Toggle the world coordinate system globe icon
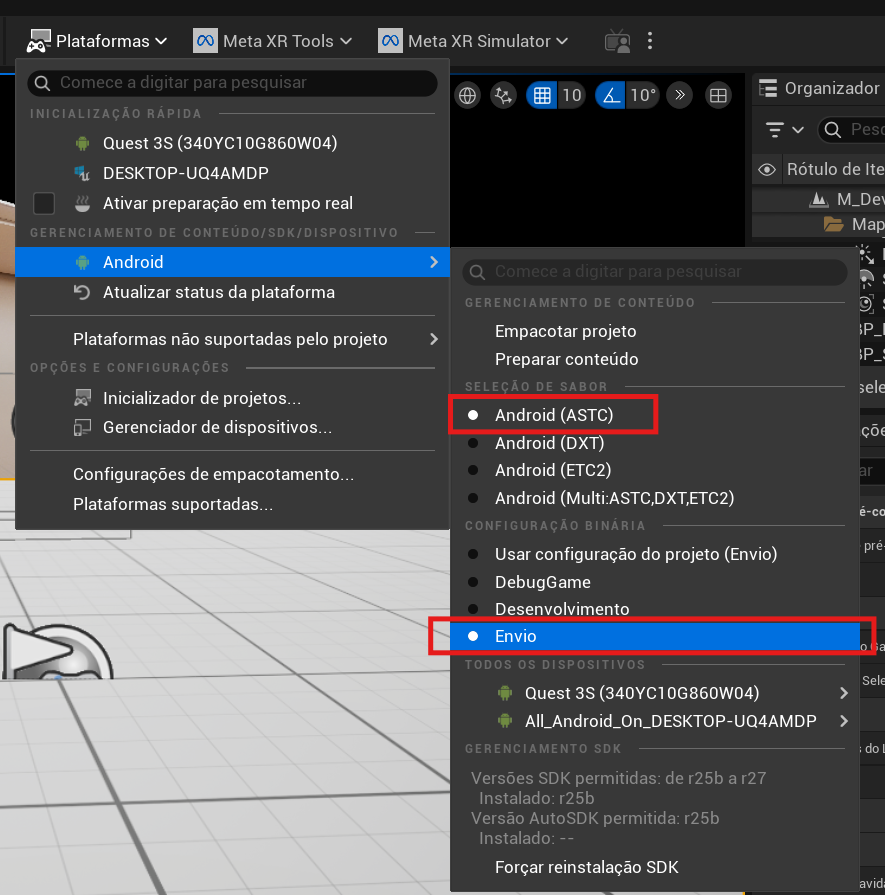 (x=467, y=96)
